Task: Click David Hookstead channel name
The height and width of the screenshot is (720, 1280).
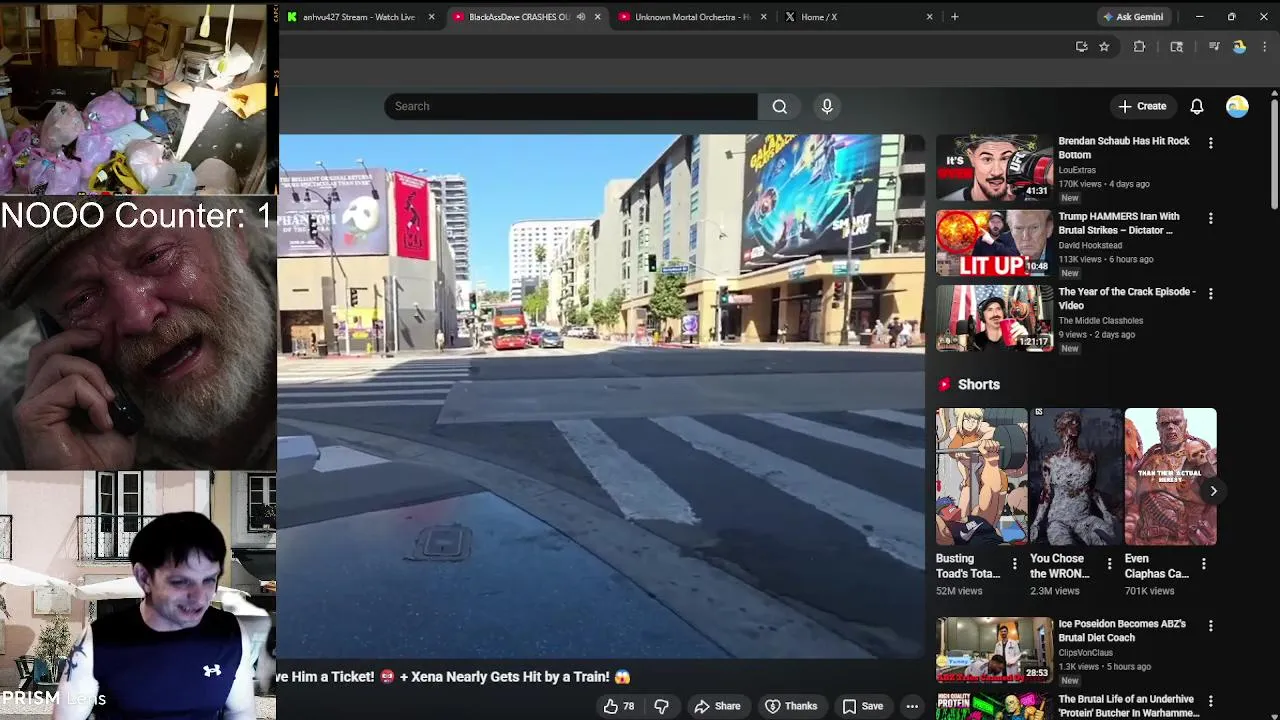Action: (1090, 245)
